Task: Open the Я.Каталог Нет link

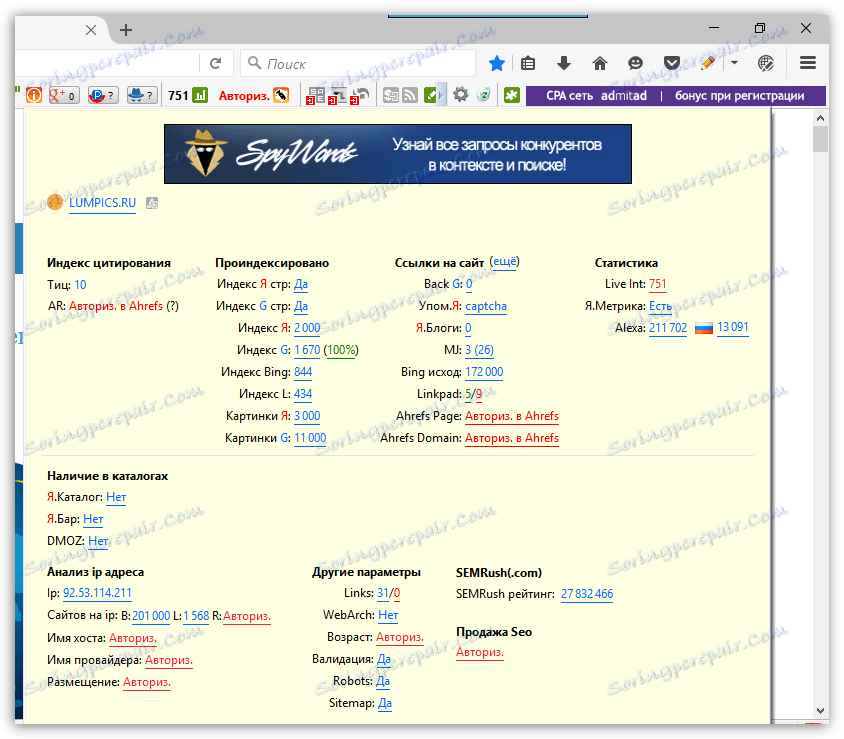Action: point(116,497)
